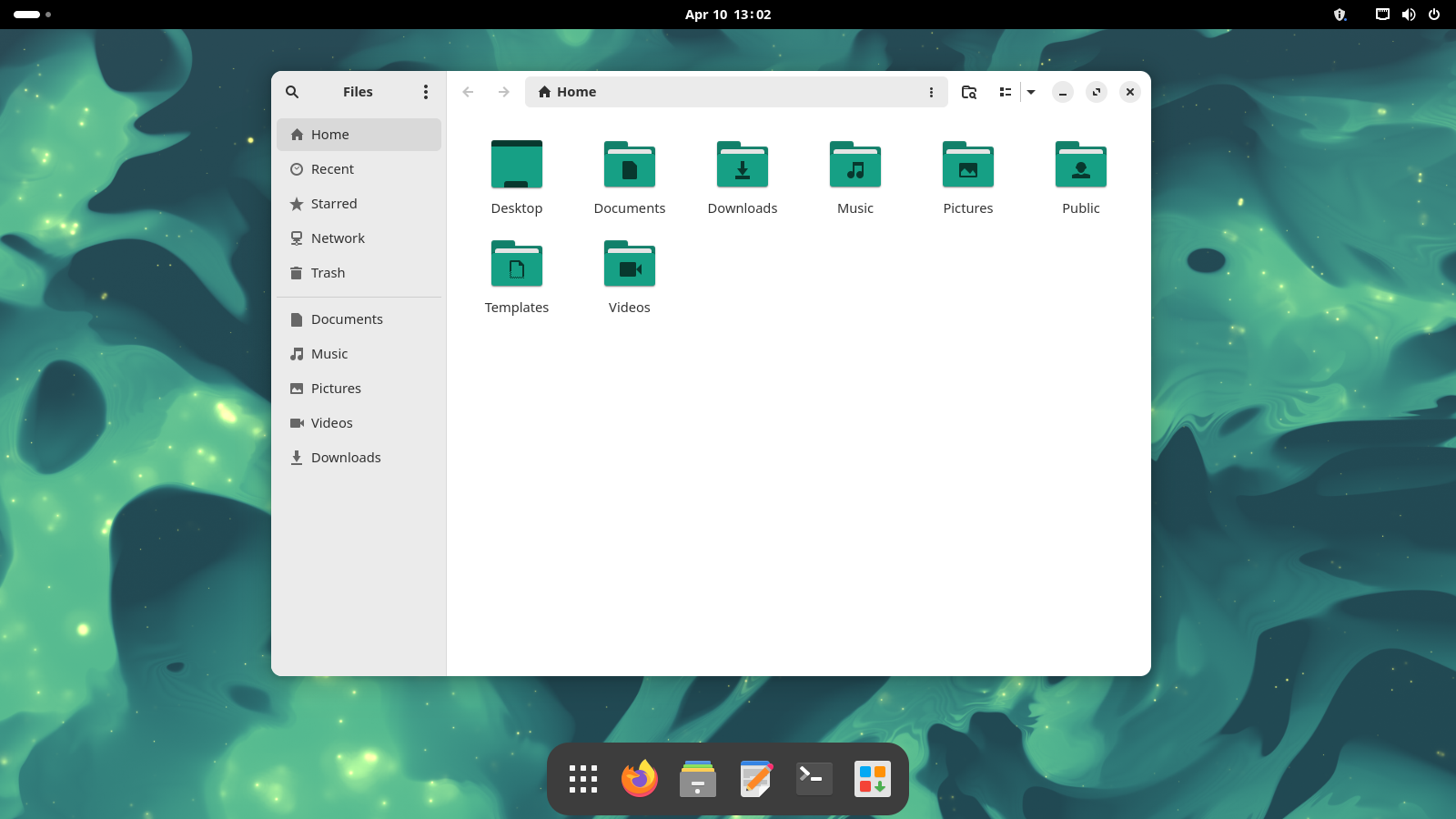This screenshot has height=819, width=1456.
Task: Open the Downloads folder icon
Action: 742,166
